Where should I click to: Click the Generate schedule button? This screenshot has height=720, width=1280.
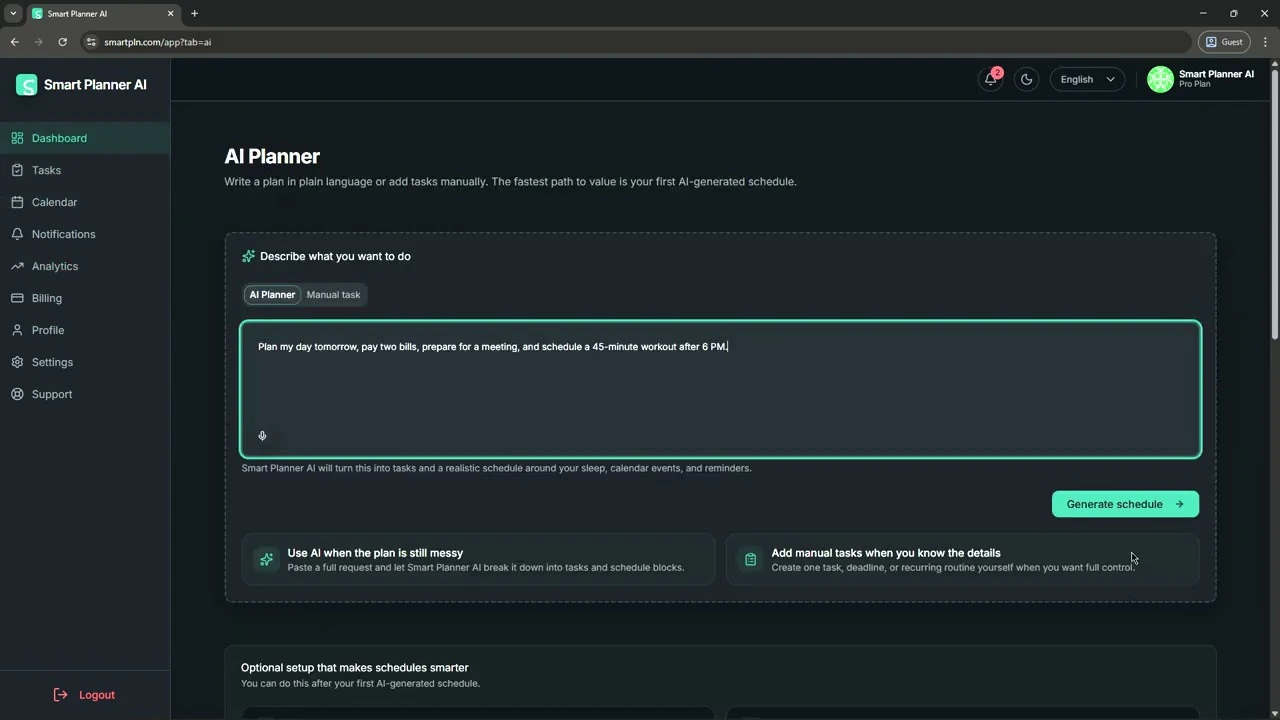tap(1125, 504)
